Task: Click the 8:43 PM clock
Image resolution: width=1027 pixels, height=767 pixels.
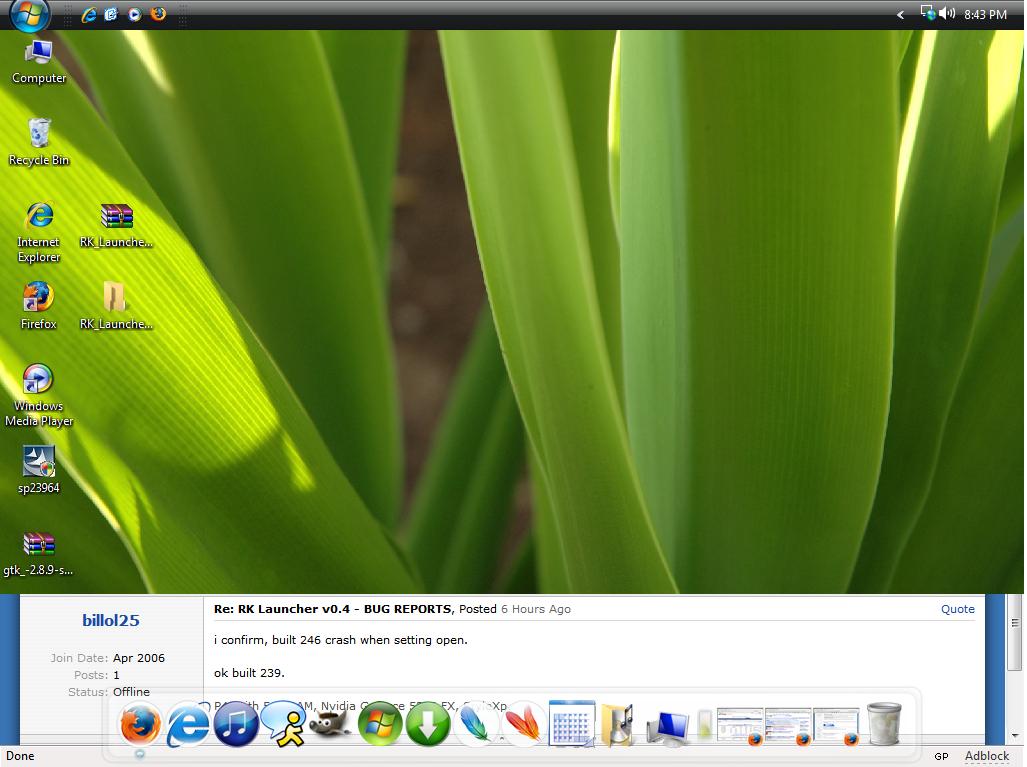Action: pos(985,14)
